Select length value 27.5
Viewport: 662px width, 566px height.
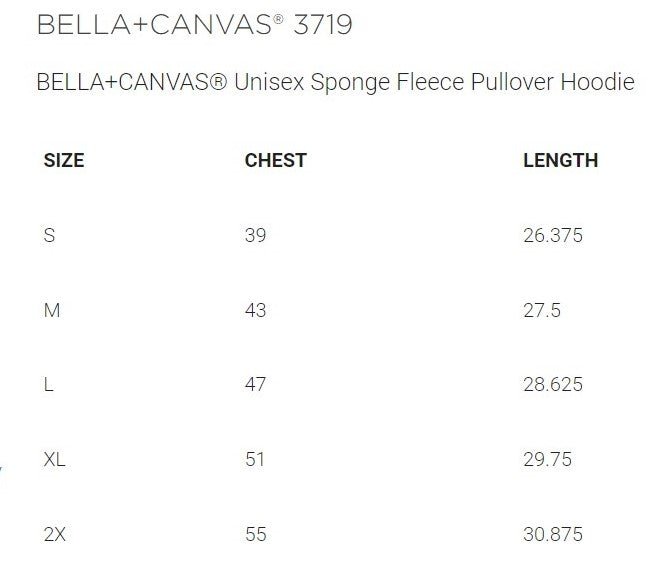coord(542,310)
